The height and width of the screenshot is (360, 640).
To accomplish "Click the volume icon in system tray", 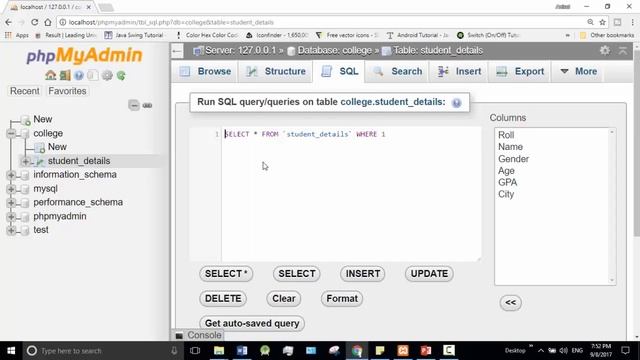I will point(564,351).
